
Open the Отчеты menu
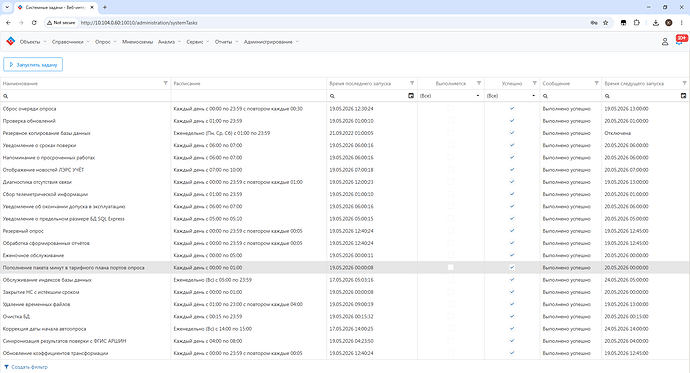point(226,42)
